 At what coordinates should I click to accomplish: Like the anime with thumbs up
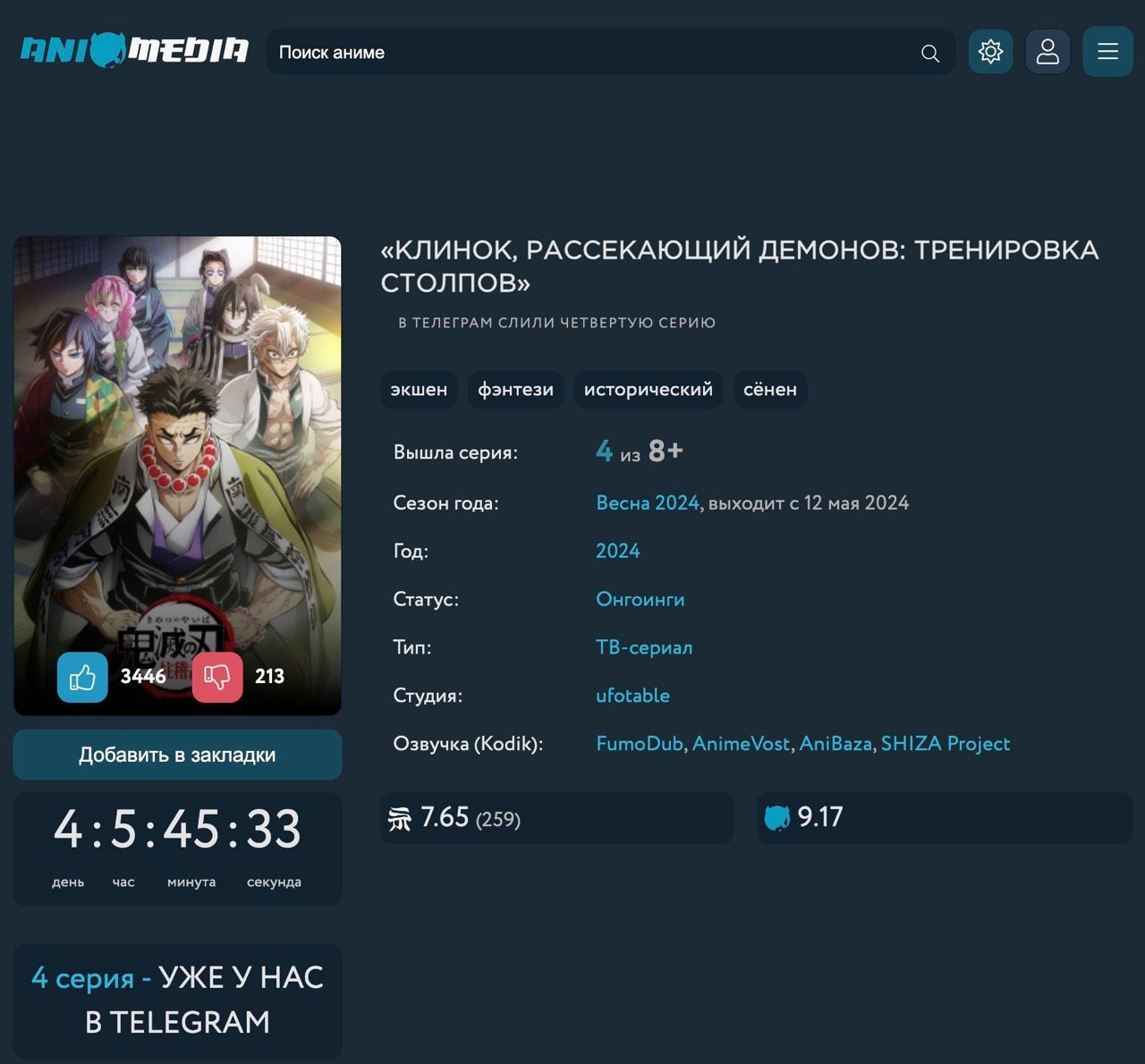tap(82, 677)
